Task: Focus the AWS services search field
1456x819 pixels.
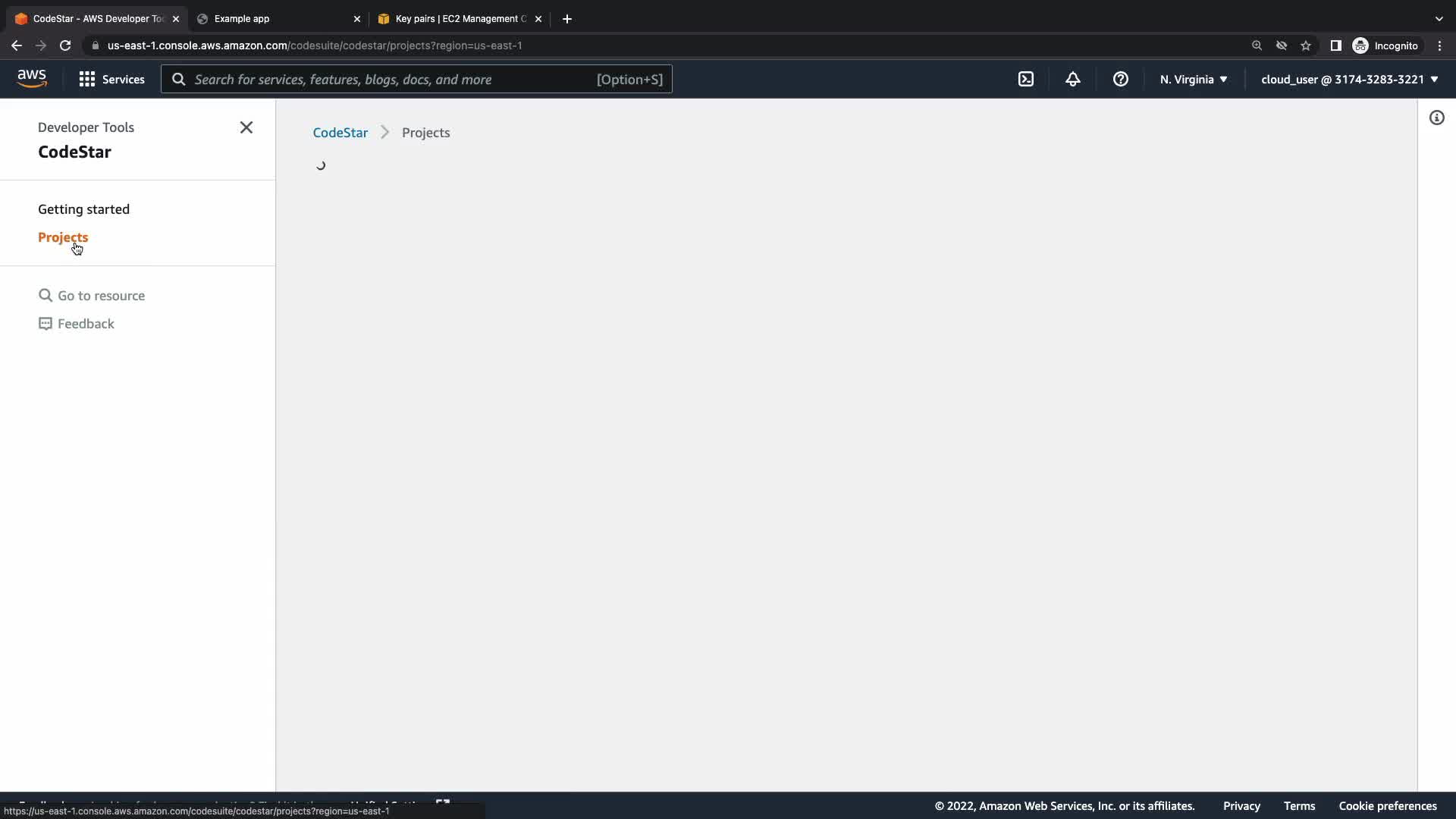Action: point(394,79)
